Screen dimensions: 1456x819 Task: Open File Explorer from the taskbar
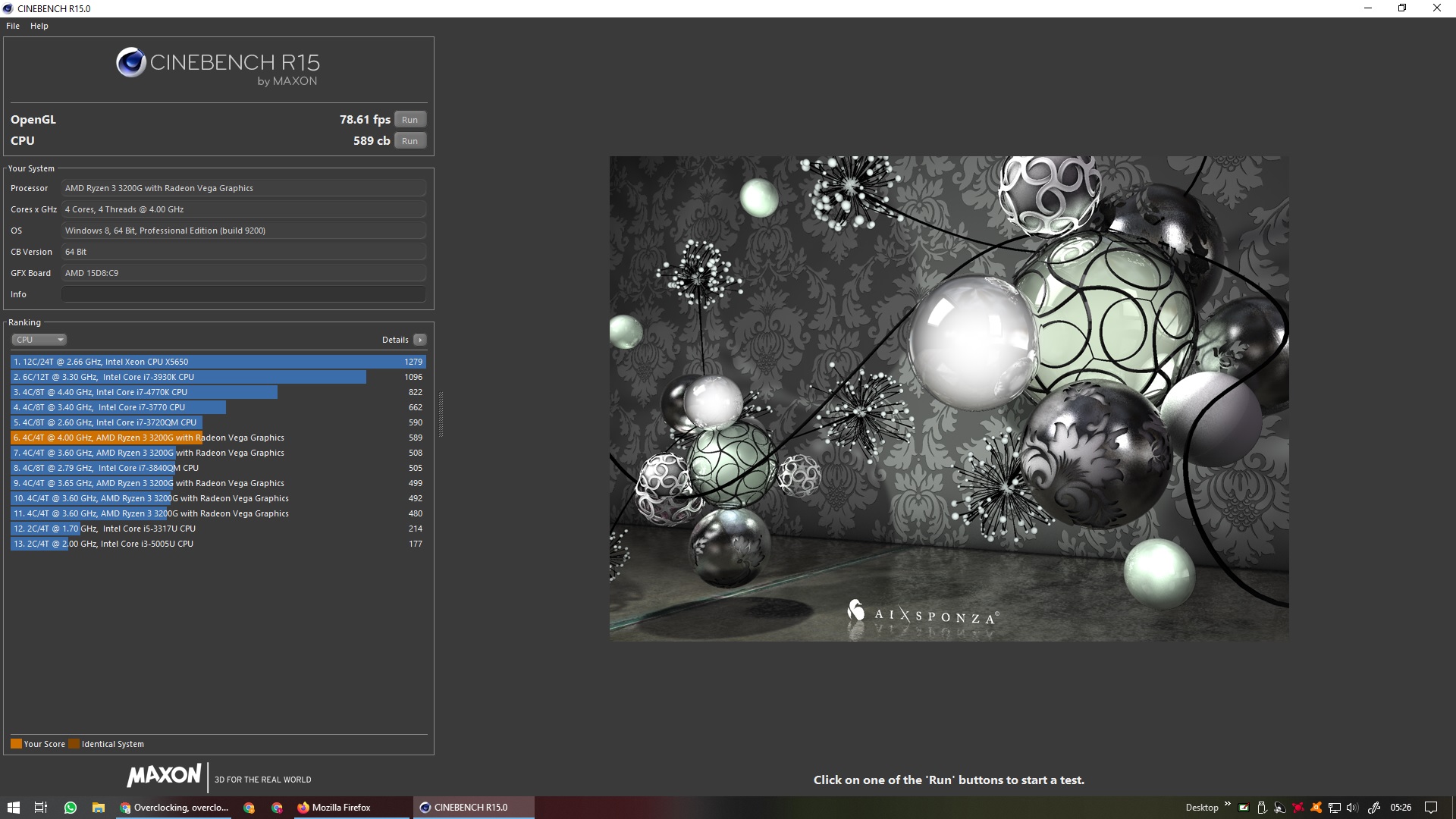[x=99, y=808]
